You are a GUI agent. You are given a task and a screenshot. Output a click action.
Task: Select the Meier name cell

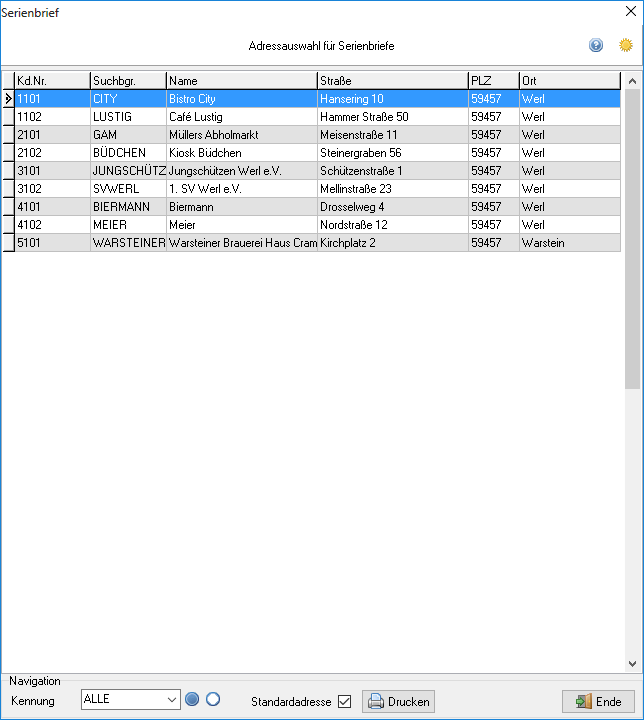coord(242,225)
